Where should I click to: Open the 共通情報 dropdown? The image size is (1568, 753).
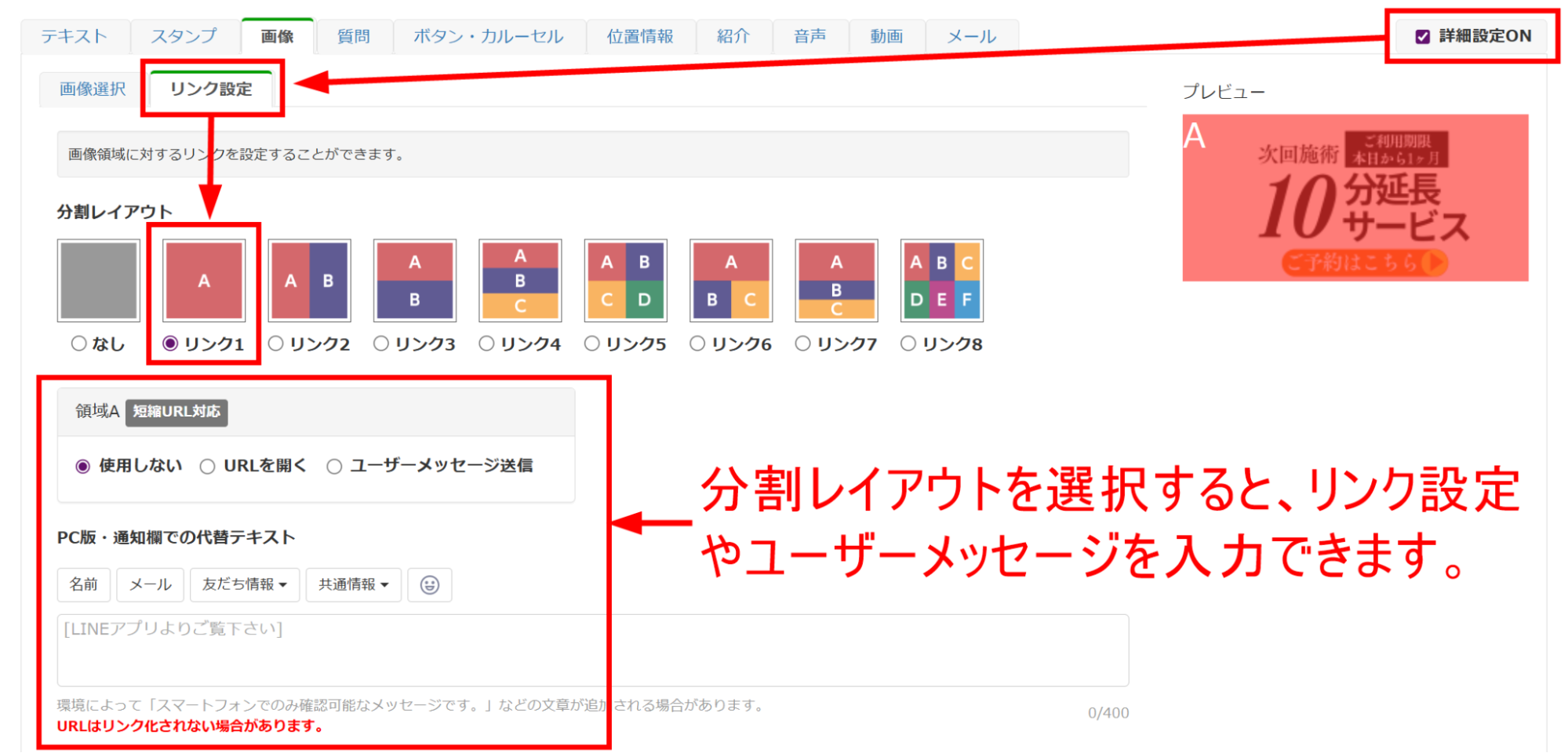click(x=353, y=584)
